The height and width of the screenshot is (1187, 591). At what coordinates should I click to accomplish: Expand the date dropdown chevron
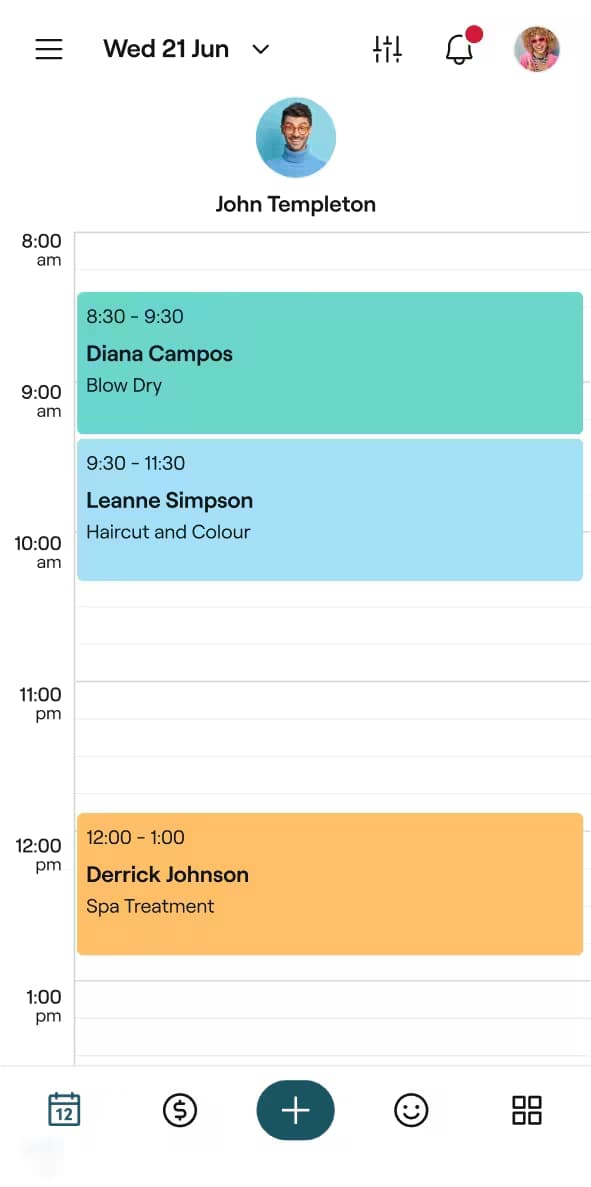point(260,49)
